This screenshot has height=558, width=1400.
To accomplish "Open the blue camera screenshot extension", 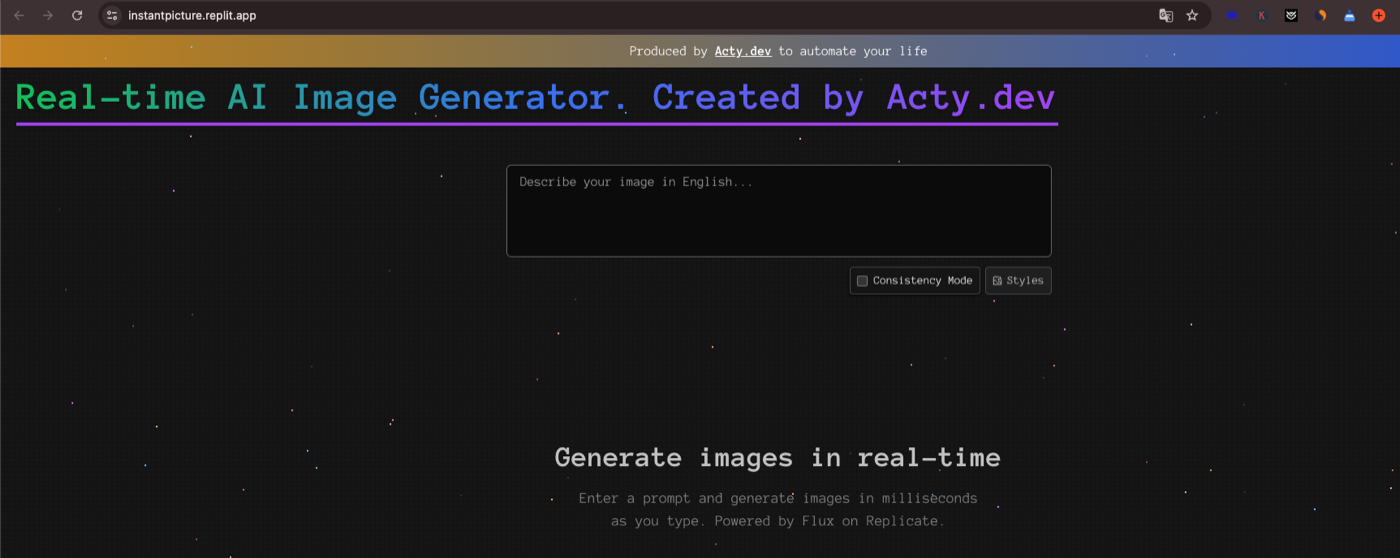I will click(1232, 15).
